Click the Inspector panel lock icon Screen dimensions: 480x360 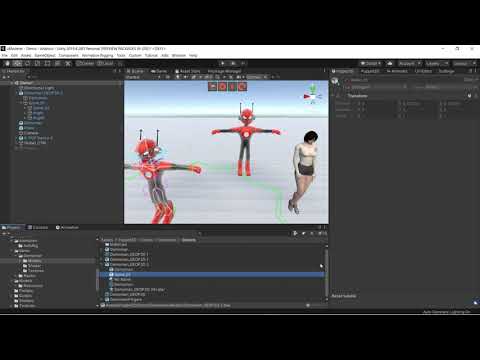click(470, 71)
